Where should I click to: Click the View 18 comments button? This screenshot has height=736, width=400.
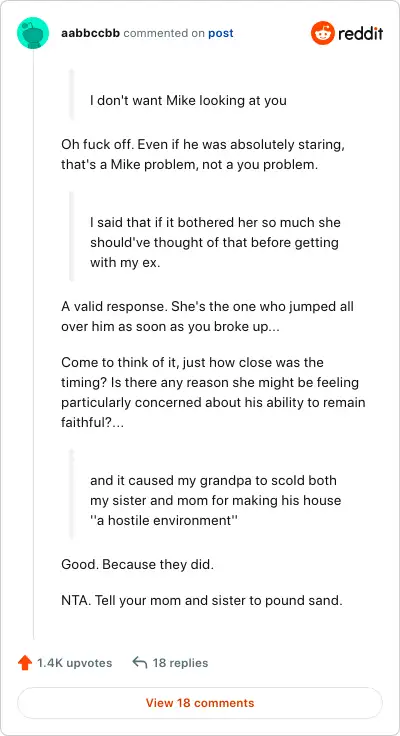[x=200, y=703]
